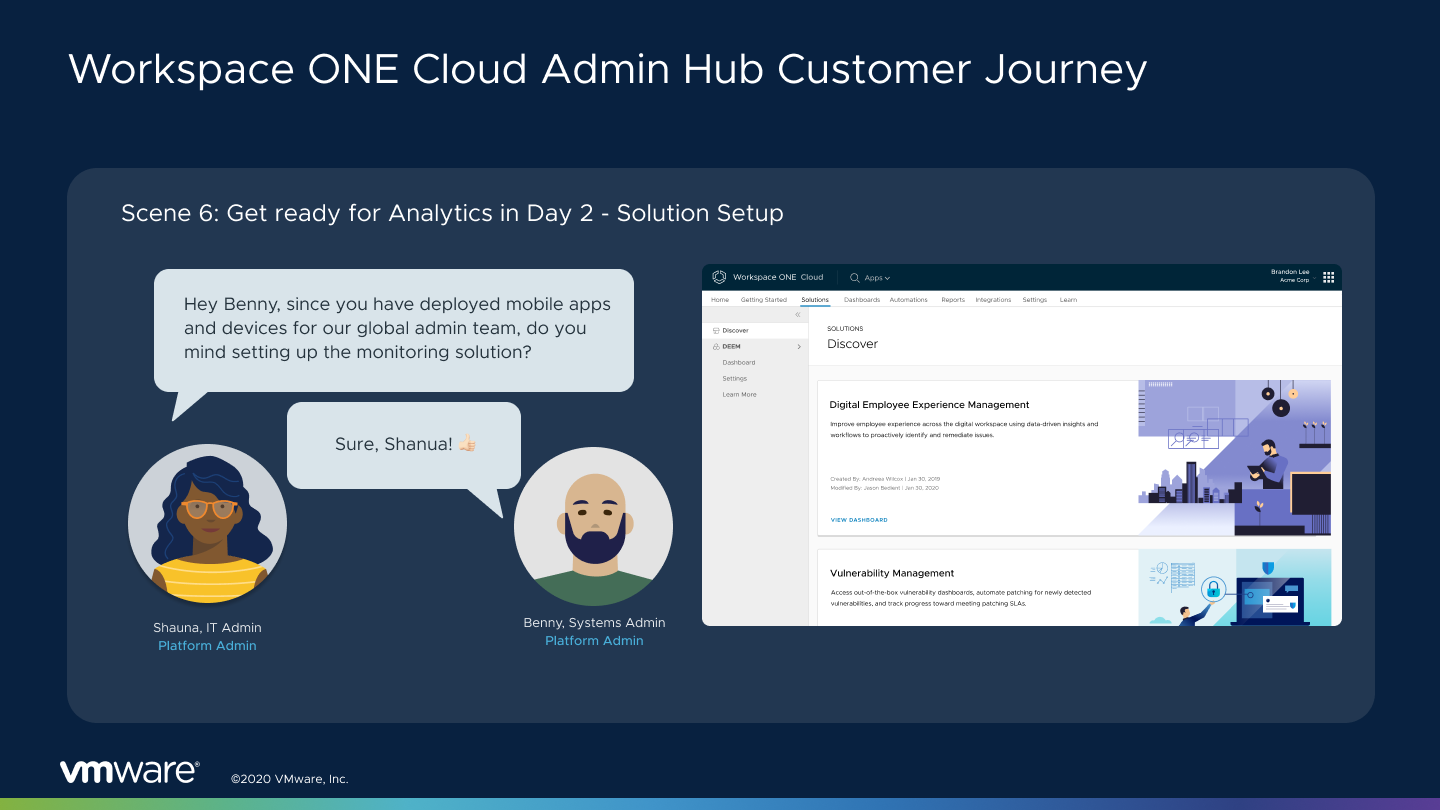This screenshot has height=810, width=1440.
Task: Click the VIEW DASHBOARD link
Action: 859,520
